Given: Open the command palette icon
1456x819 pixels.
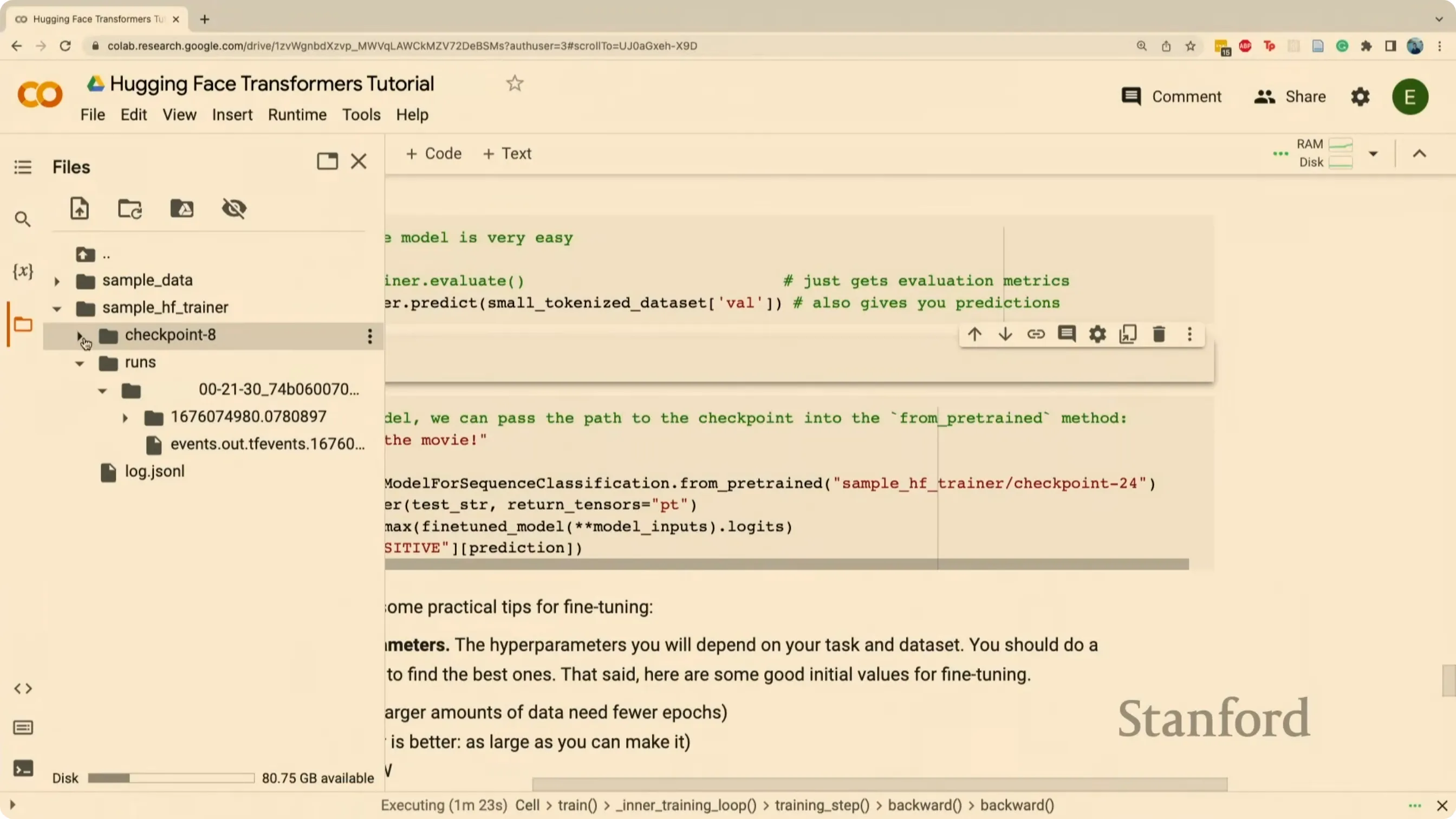Looking at the screenshot, I should pyautogui.click(x=23, y=727).
